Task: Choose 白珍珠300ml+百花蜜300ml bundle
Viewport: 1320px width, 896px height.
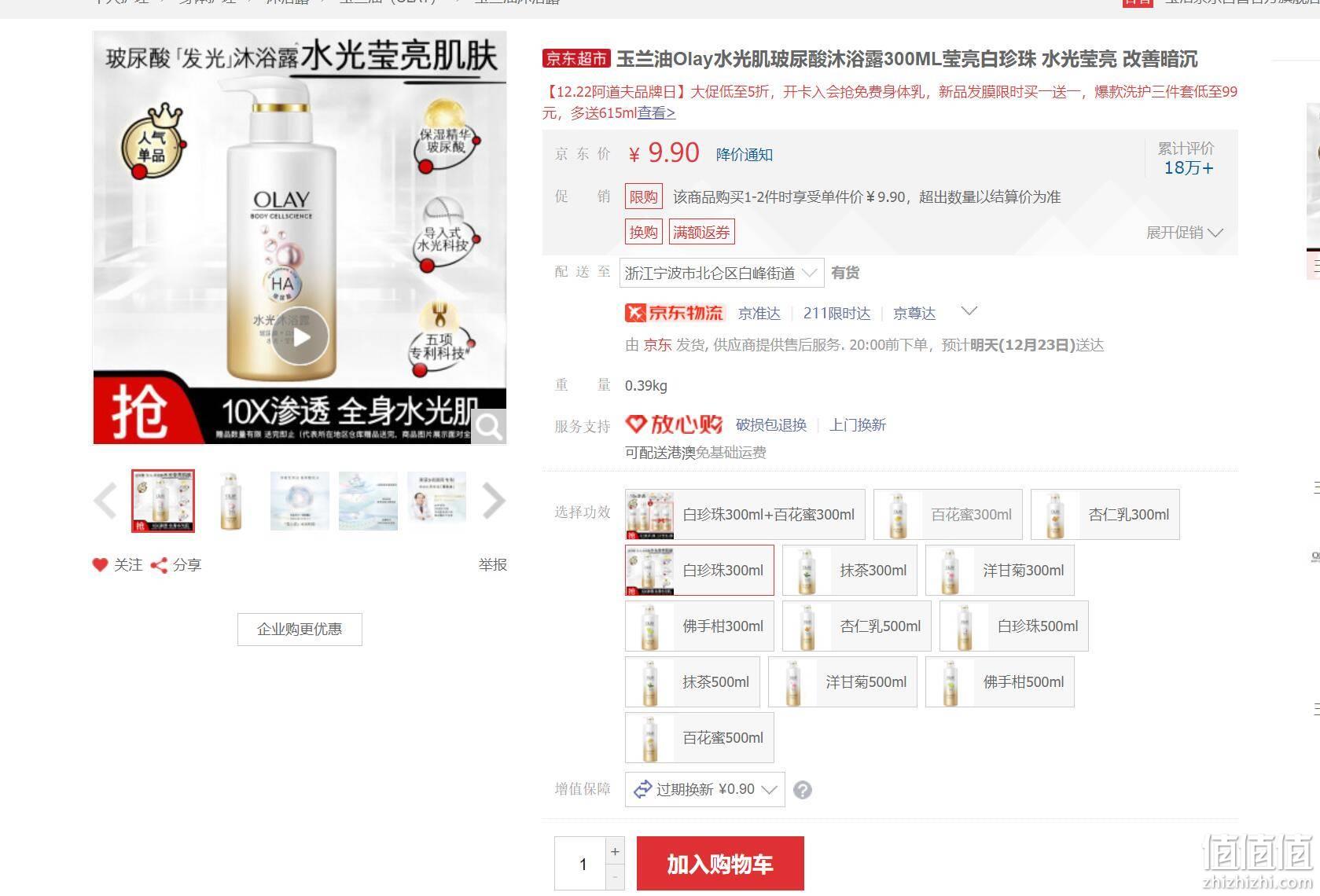Action: click(745, 515)
